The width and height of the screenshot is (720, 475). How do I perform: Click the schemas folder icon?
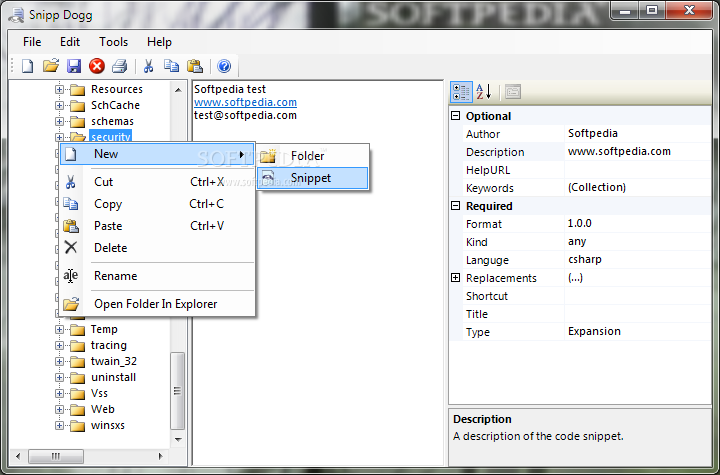(78, 121)
